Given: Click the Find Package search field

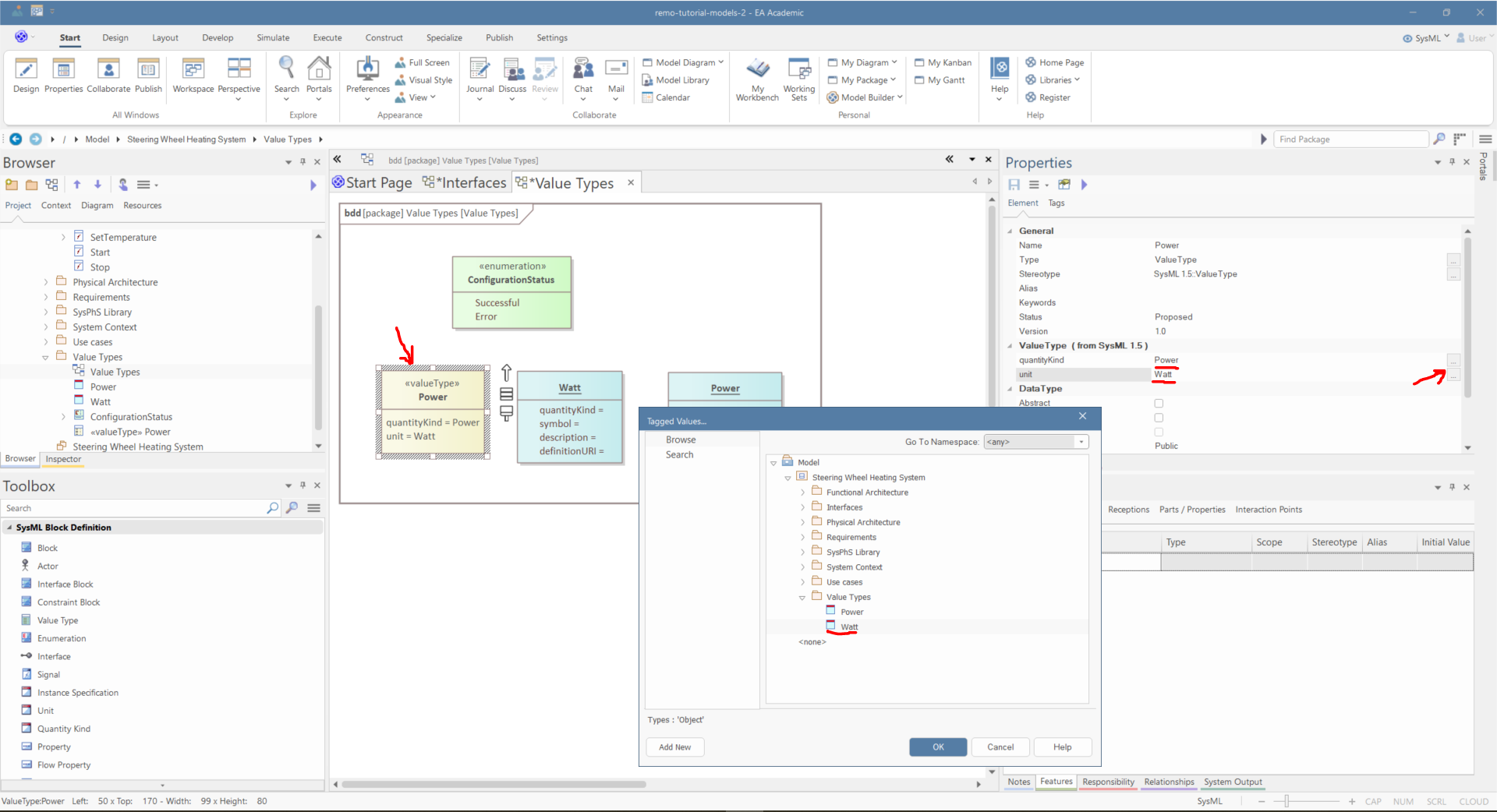Looking at the screenshot, I should pyautogui.click(x=1350, y=139).
